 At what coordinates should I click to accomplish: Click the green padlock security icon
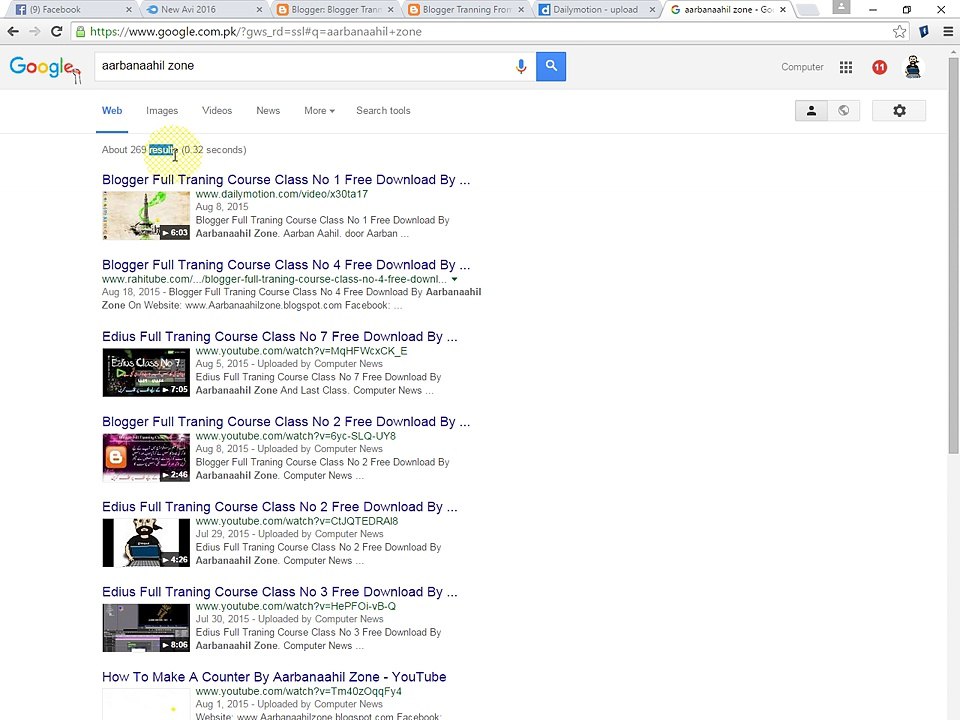pos(80,31)
